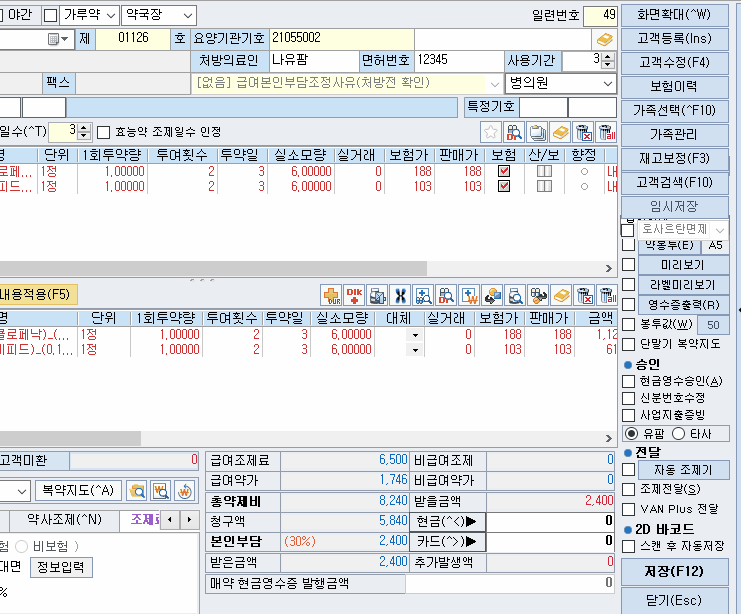Expand the 급여본인부담조정사유 dropdown
Image resolution: width=741 pixels, height=614 pixels.
494,84
